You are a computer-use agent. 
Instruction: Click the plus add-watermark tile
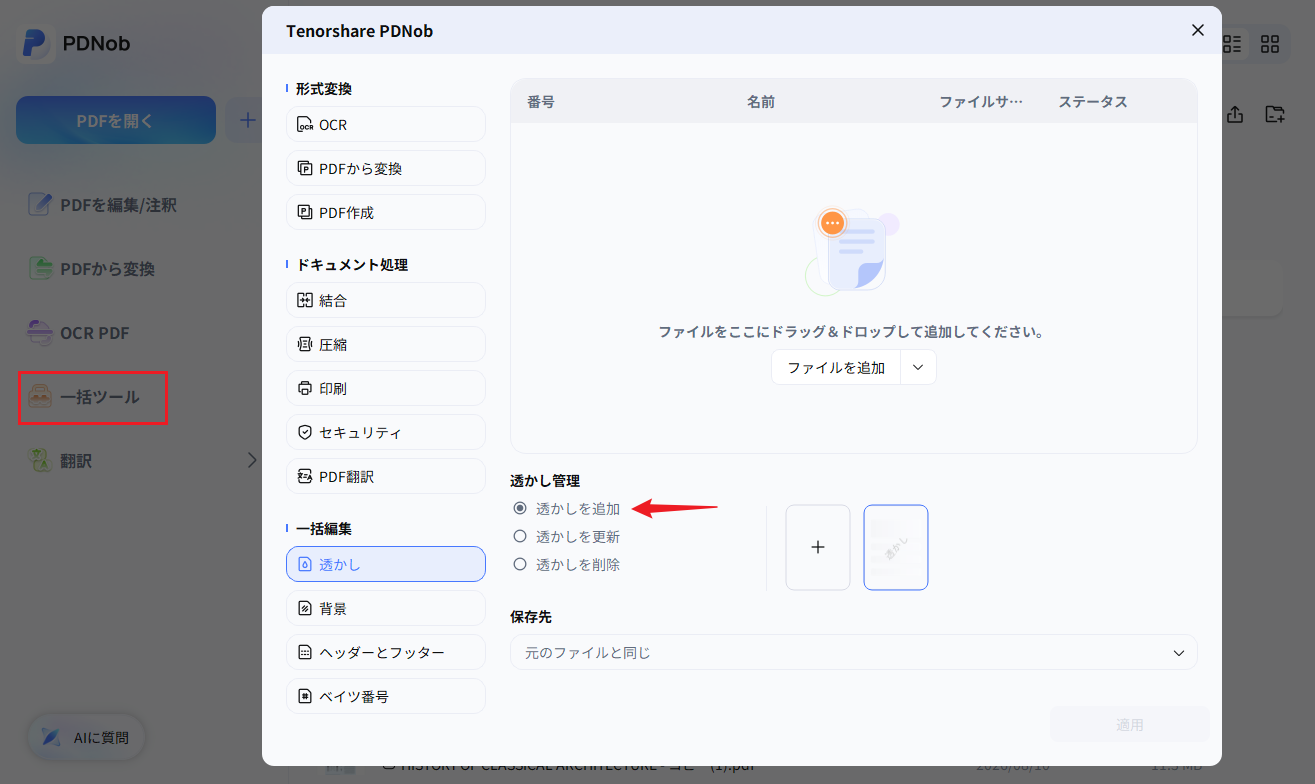pos(818,547)
